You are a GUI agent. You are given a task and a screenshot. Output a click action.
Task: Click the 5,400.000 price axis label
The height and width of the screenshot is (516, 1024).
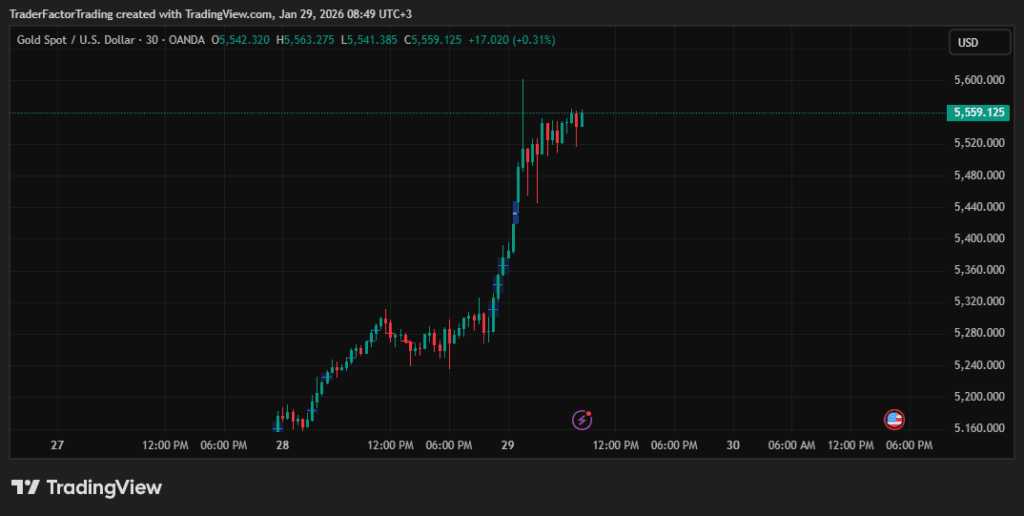[x=979, y=238]
